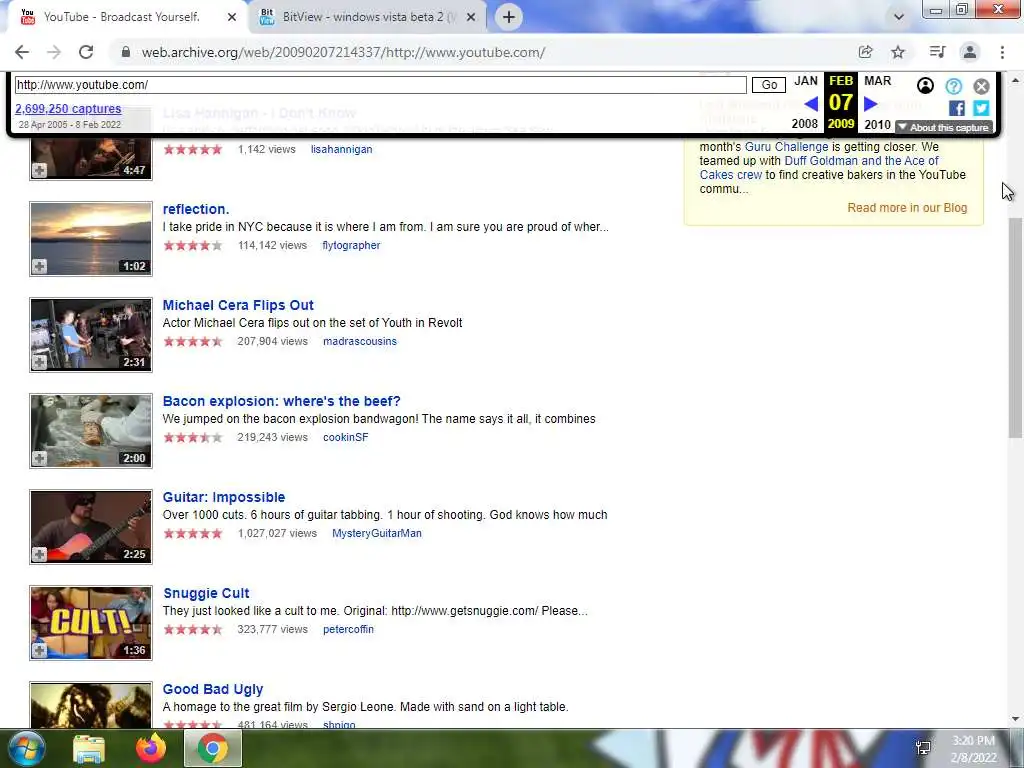Click the Wayback Go button
1024x768 pixels.
tap(769, 85)
